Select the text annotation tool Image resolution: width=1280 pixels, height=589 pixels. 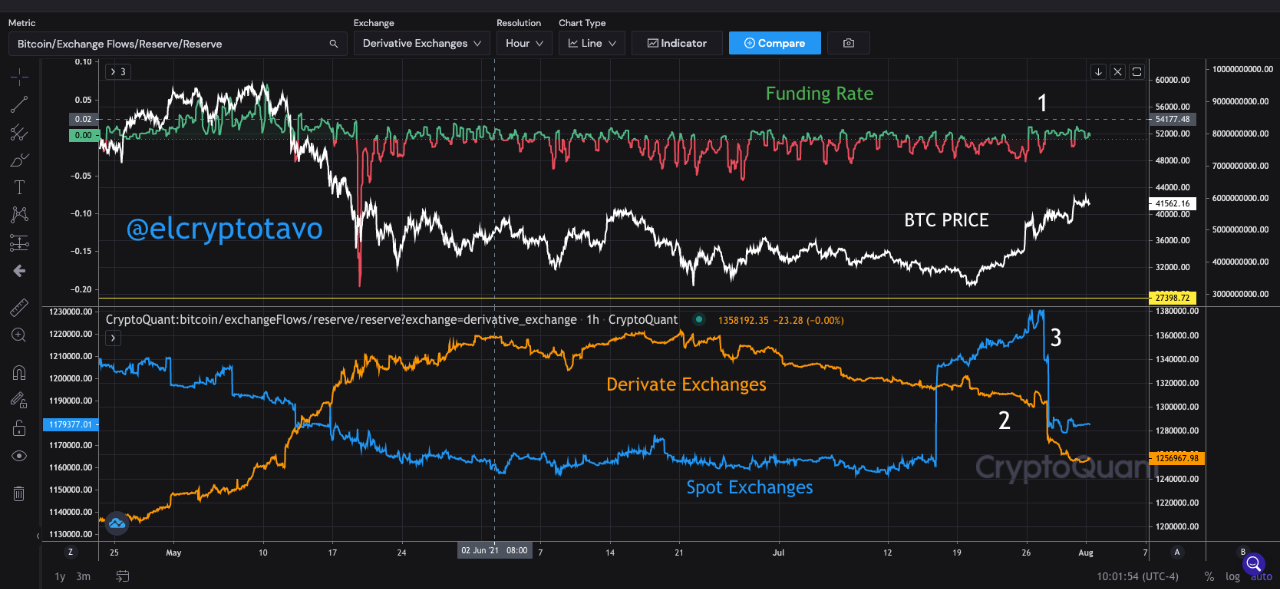coord(18,186)
